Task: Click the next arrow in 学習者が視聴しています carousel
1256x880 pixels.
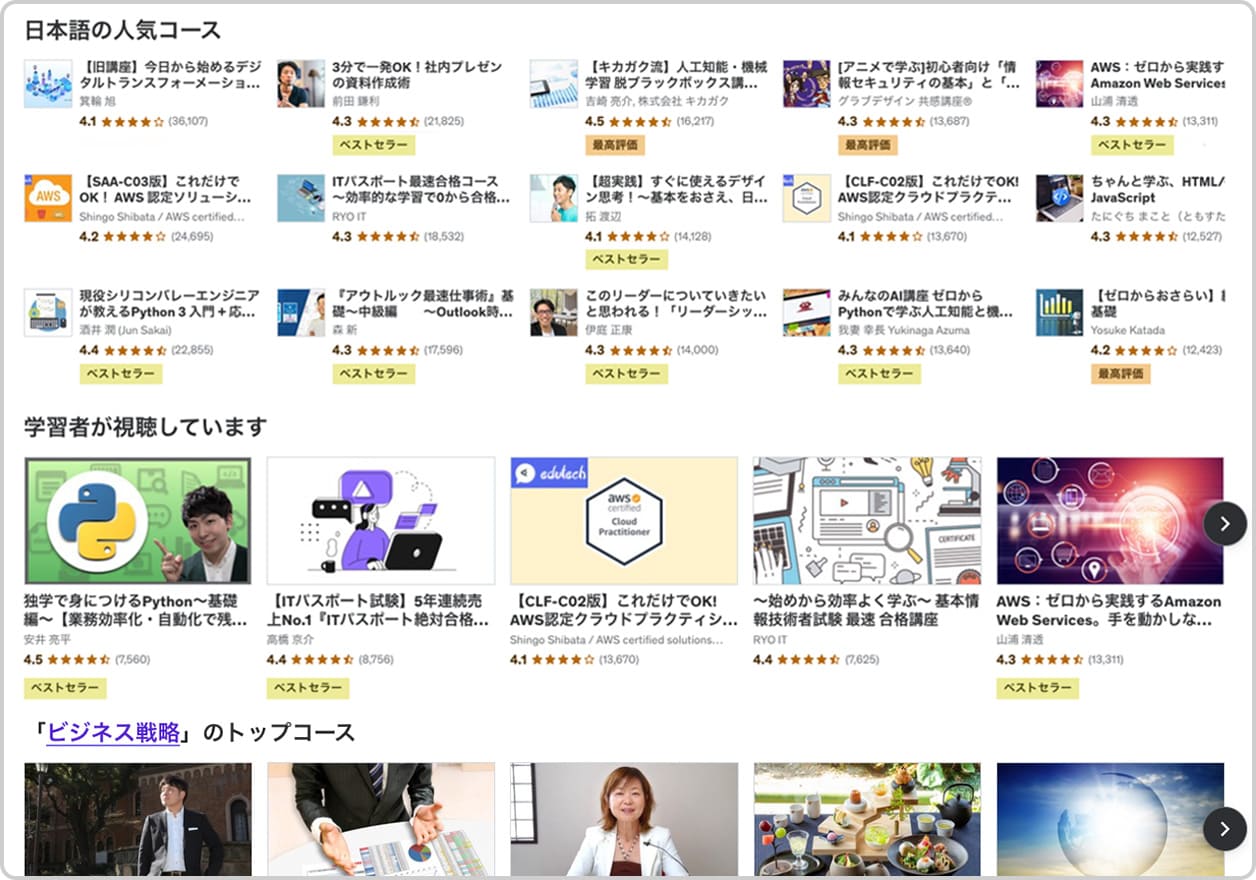Action: [1225, 523]
